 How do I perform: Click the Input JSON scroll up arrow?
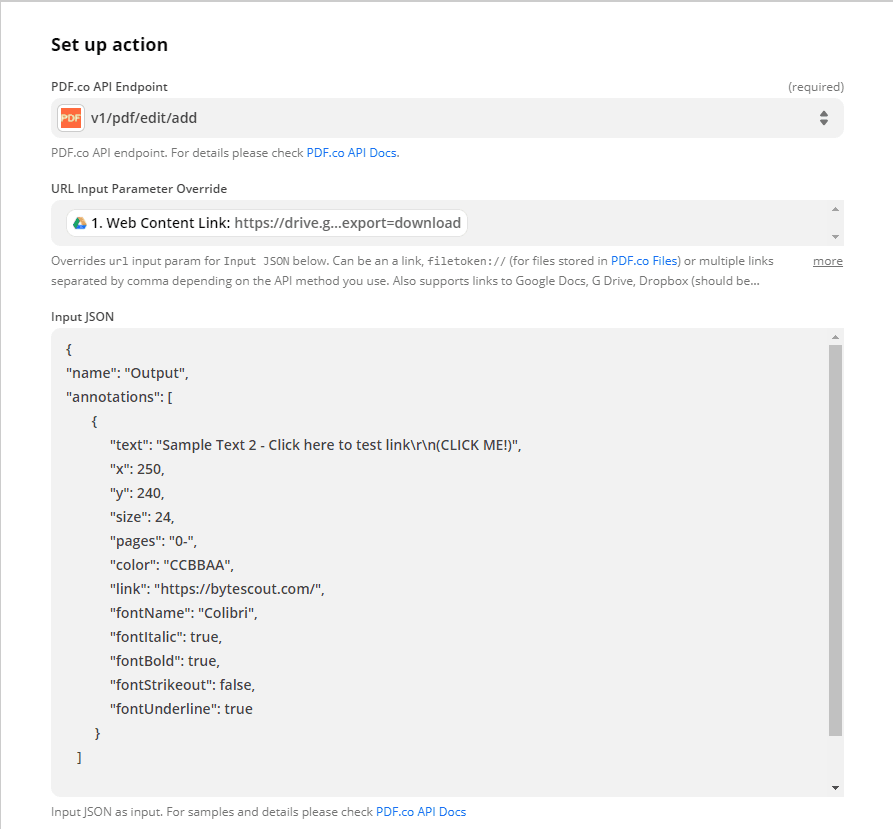835,337
